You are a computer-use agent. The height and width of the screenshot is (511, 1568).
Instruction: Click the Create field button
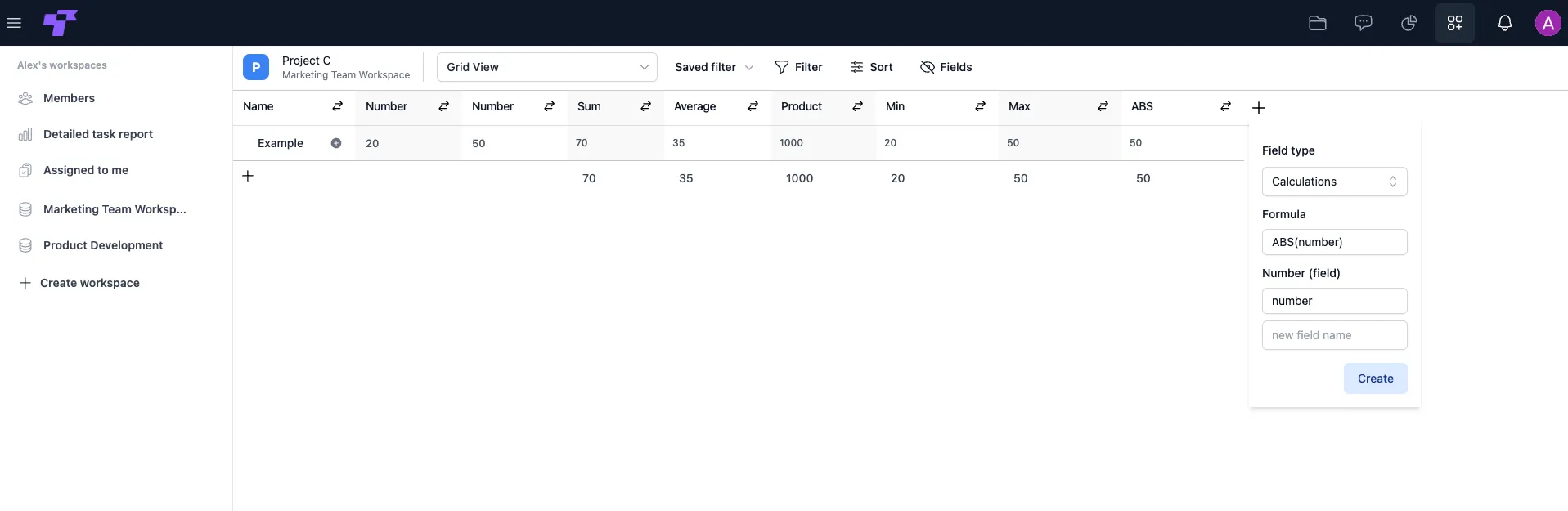1376,379
